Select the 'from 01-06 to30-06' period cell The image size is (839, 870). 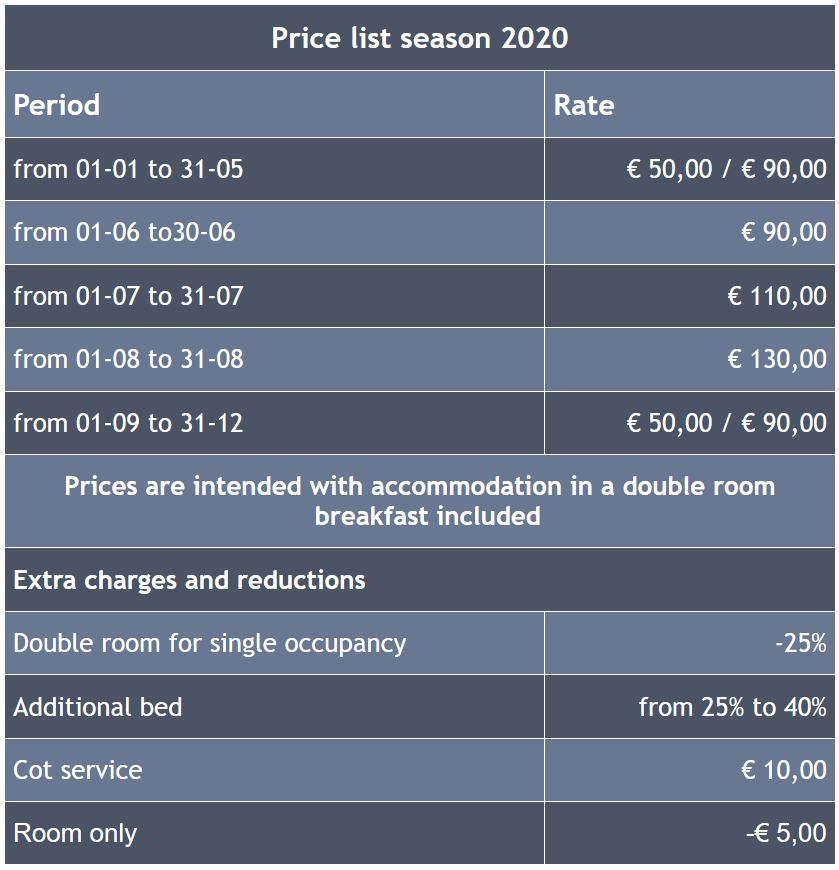124,232
